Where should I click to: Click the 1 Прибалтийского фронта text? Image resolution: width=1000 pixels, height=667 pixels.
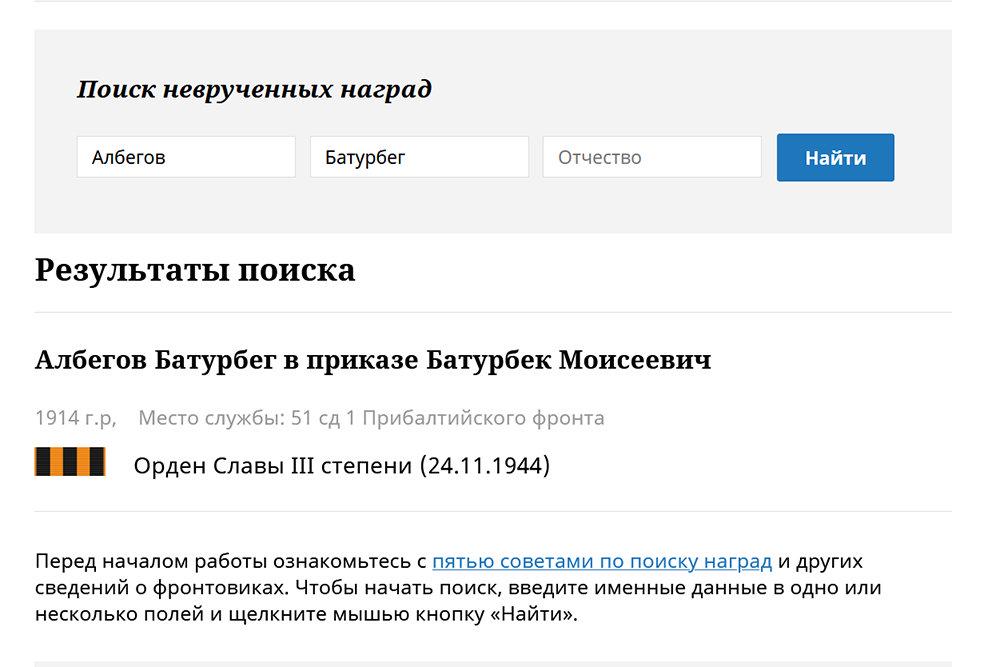point(475,418)
